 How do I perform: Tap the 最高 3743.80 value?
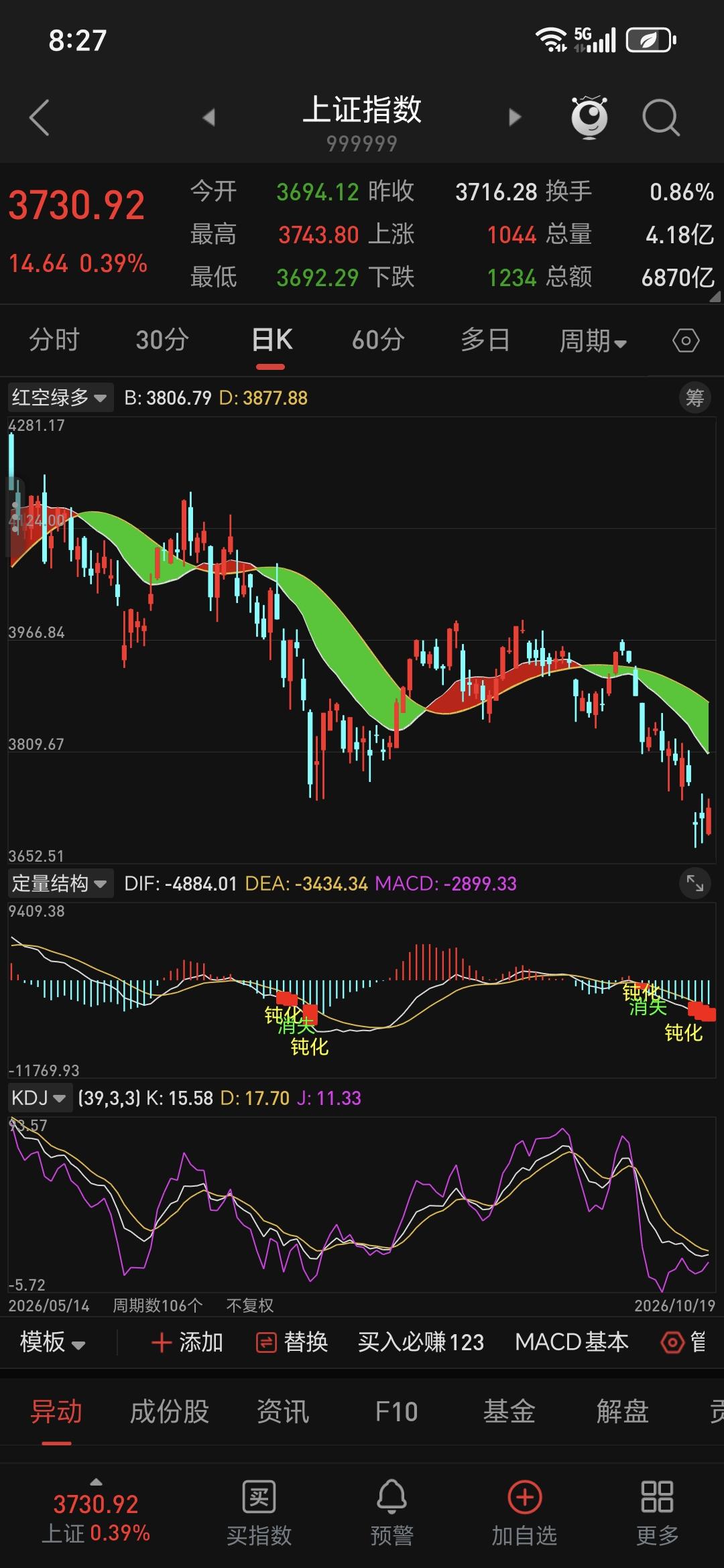point(318,235)
